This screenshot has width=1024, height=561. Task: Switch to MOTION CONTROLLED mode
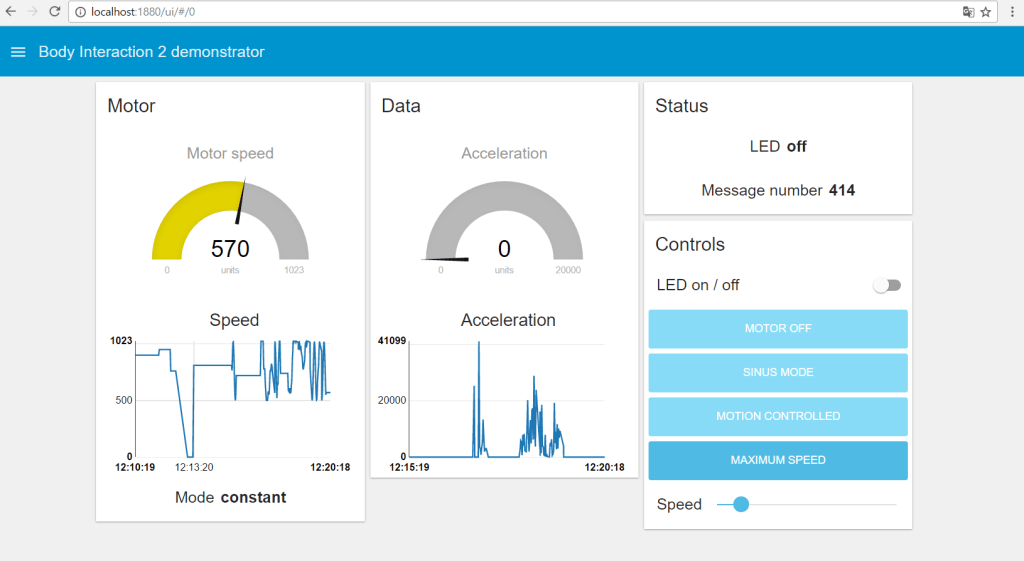pyautogui.click(x=778, y=416)
